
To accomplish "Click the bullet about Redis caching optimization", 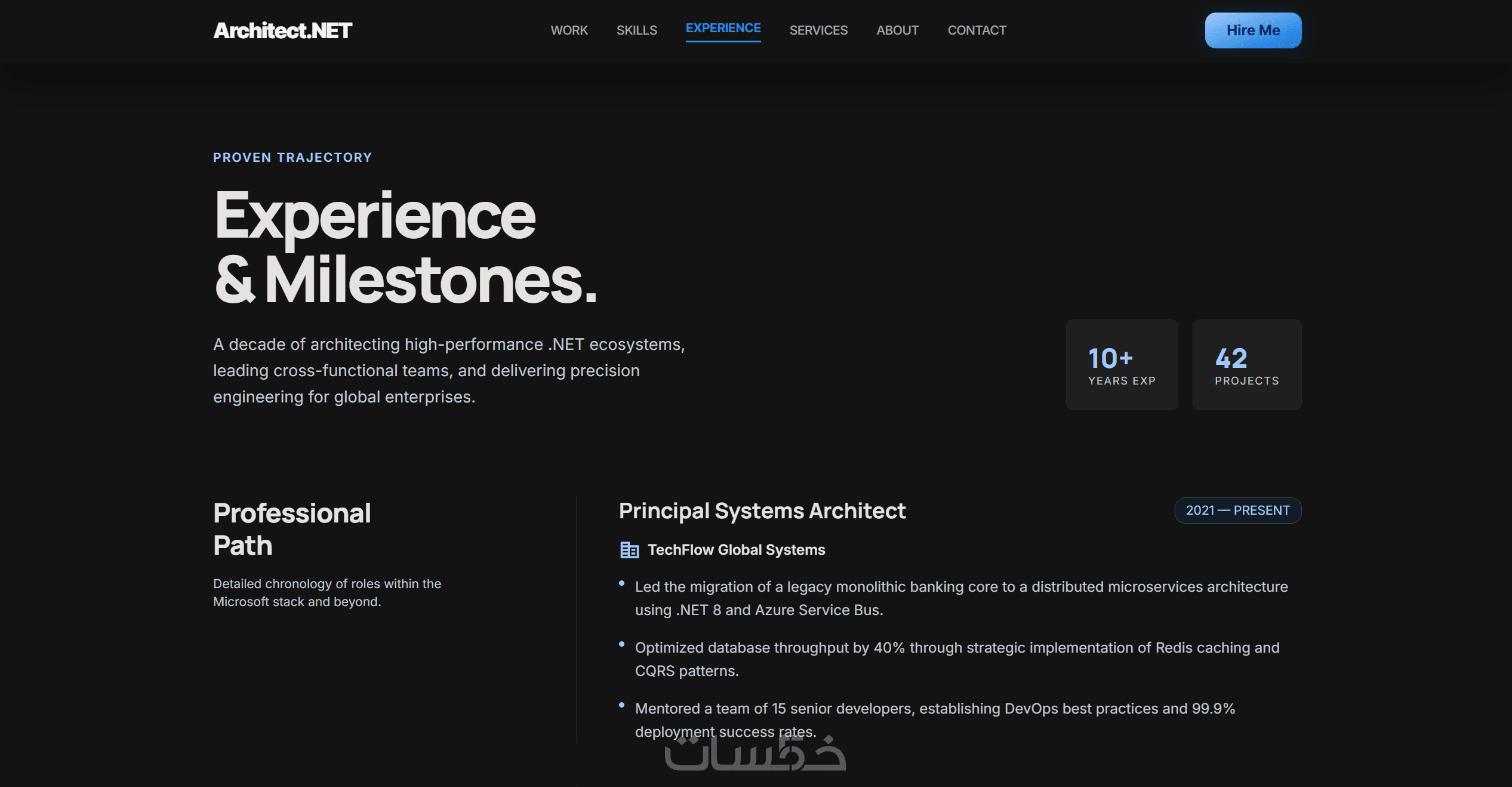I will (x=956, y=659).
